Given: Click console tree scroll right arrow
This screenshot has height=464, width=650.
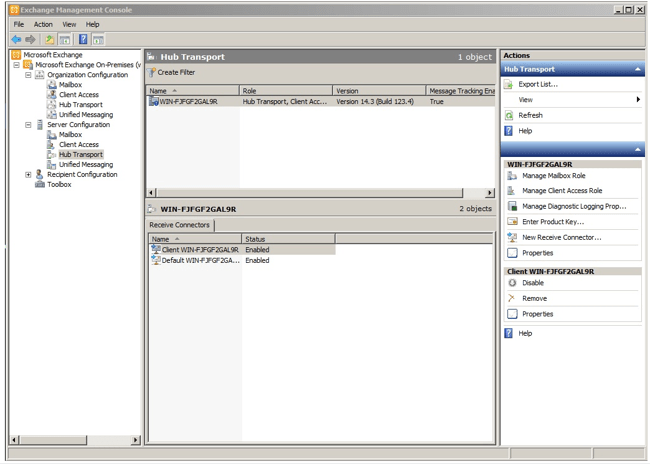Looking at the screenshot, I should coord(136,440).
